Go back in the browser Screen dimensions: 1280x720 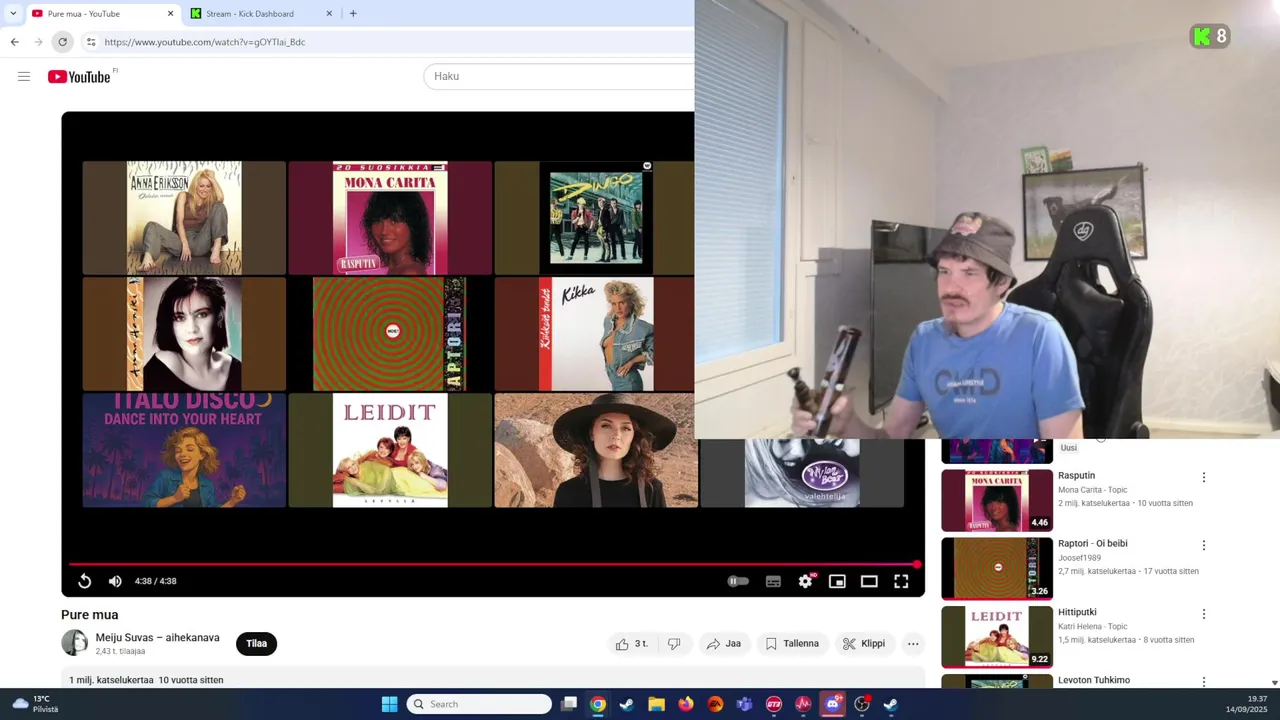14,42
